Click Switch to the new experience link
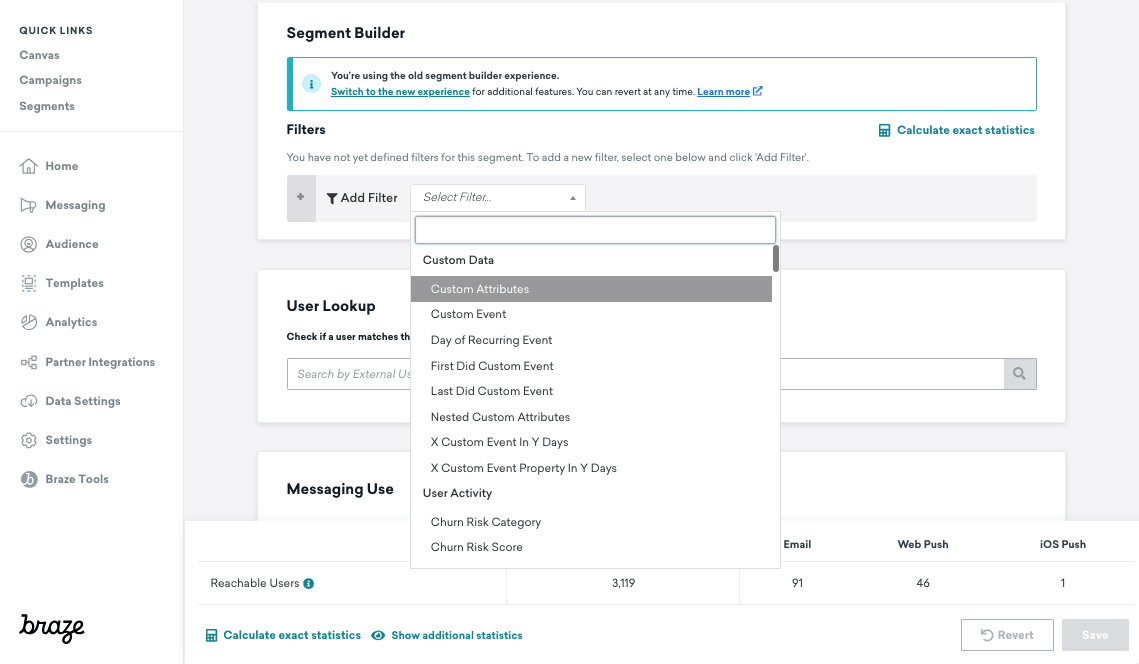The width and height of the screenshot is (1139, 664). pos(400,92)
